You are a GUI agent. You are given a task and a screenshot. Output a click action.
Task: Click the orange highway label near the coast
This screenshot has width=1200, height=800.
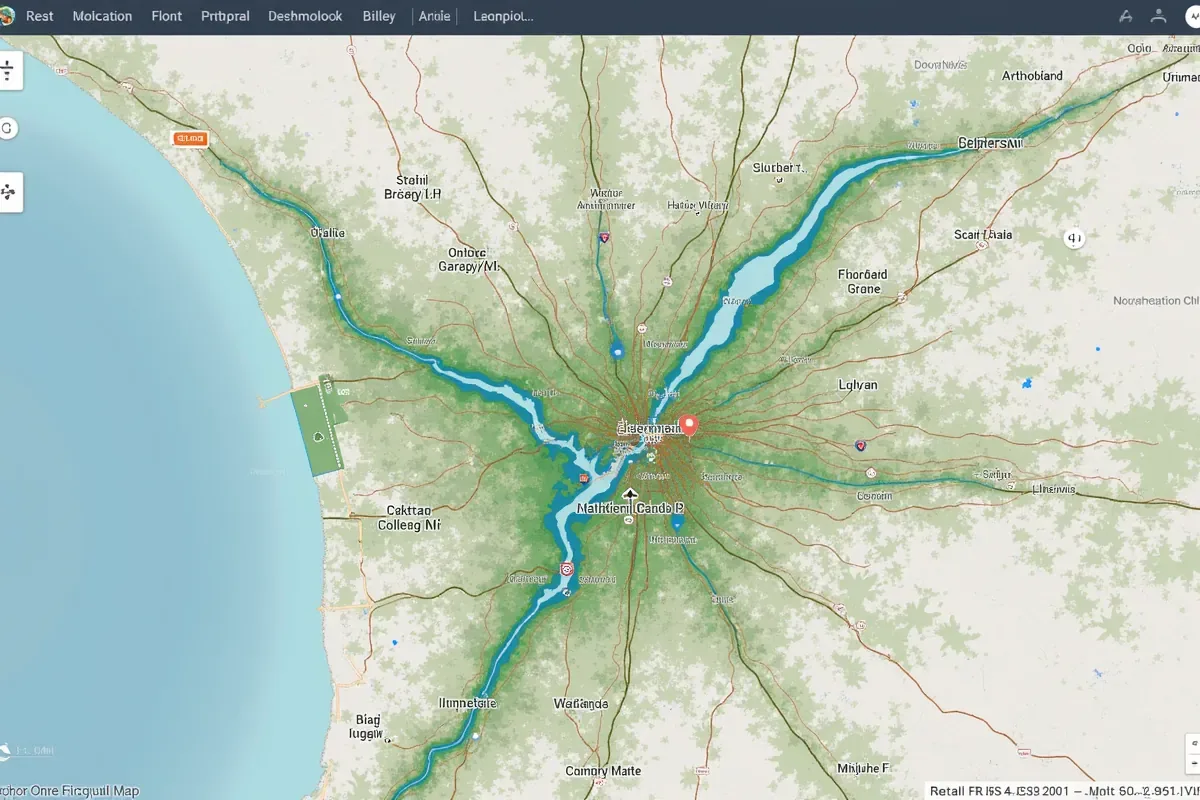[x=189, y=139]
